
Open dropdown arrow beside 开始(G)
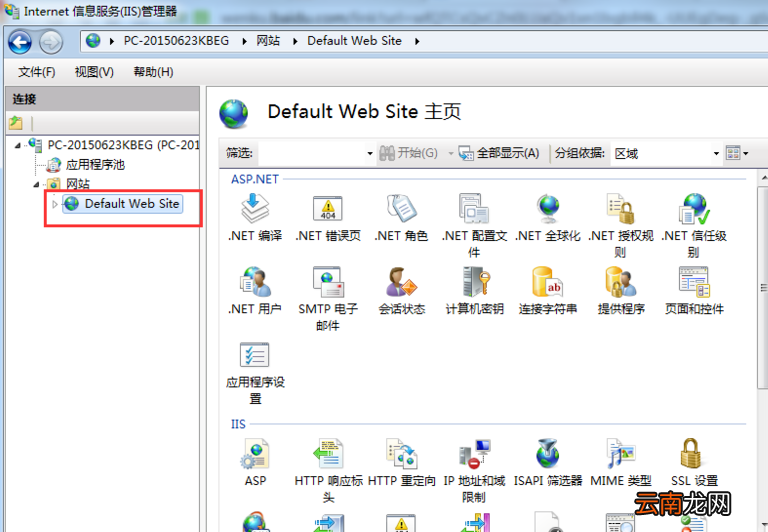click(451, 153)
